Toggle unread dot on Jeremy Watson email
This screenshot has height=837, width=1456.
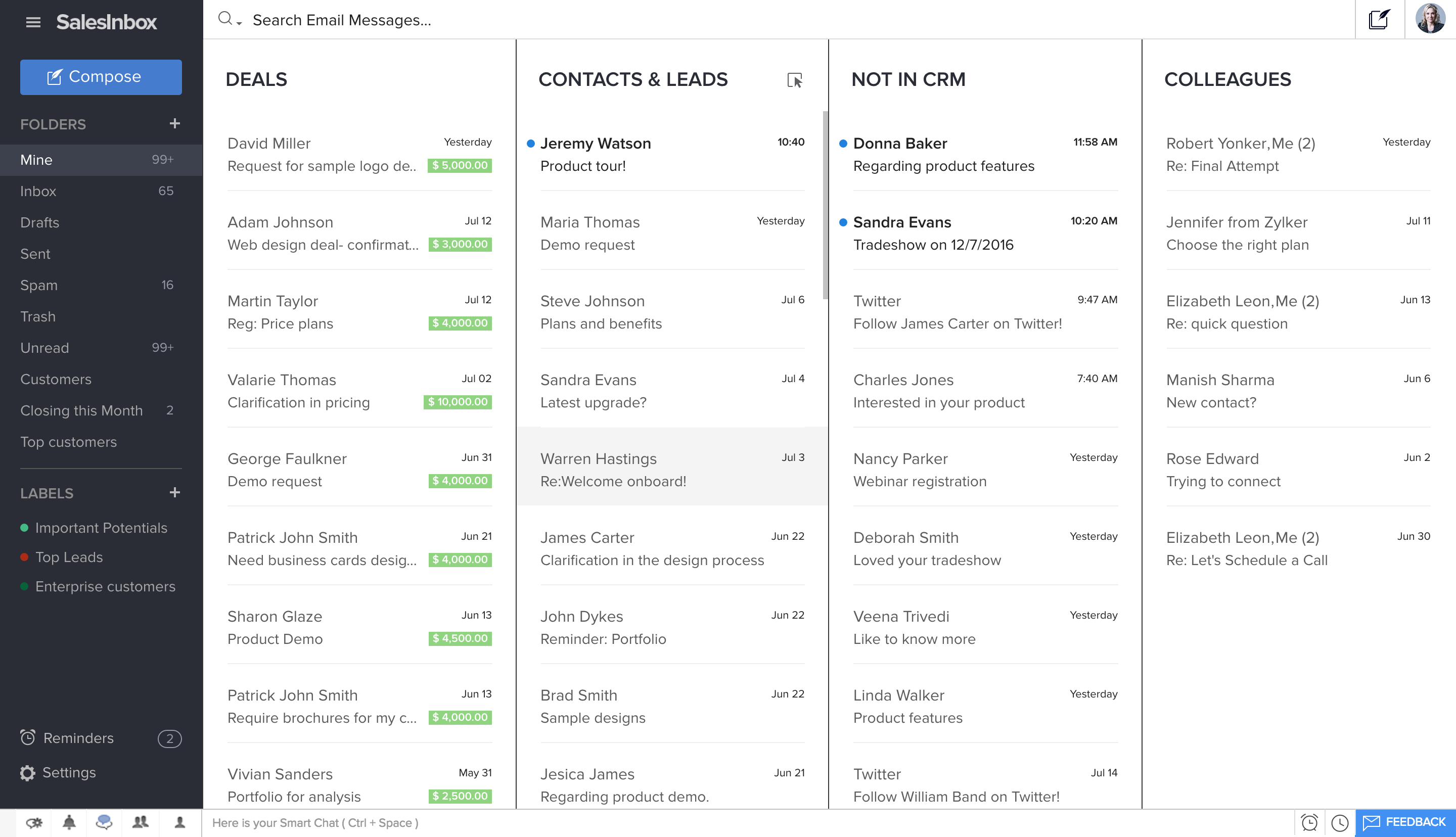tap(530, 143)
